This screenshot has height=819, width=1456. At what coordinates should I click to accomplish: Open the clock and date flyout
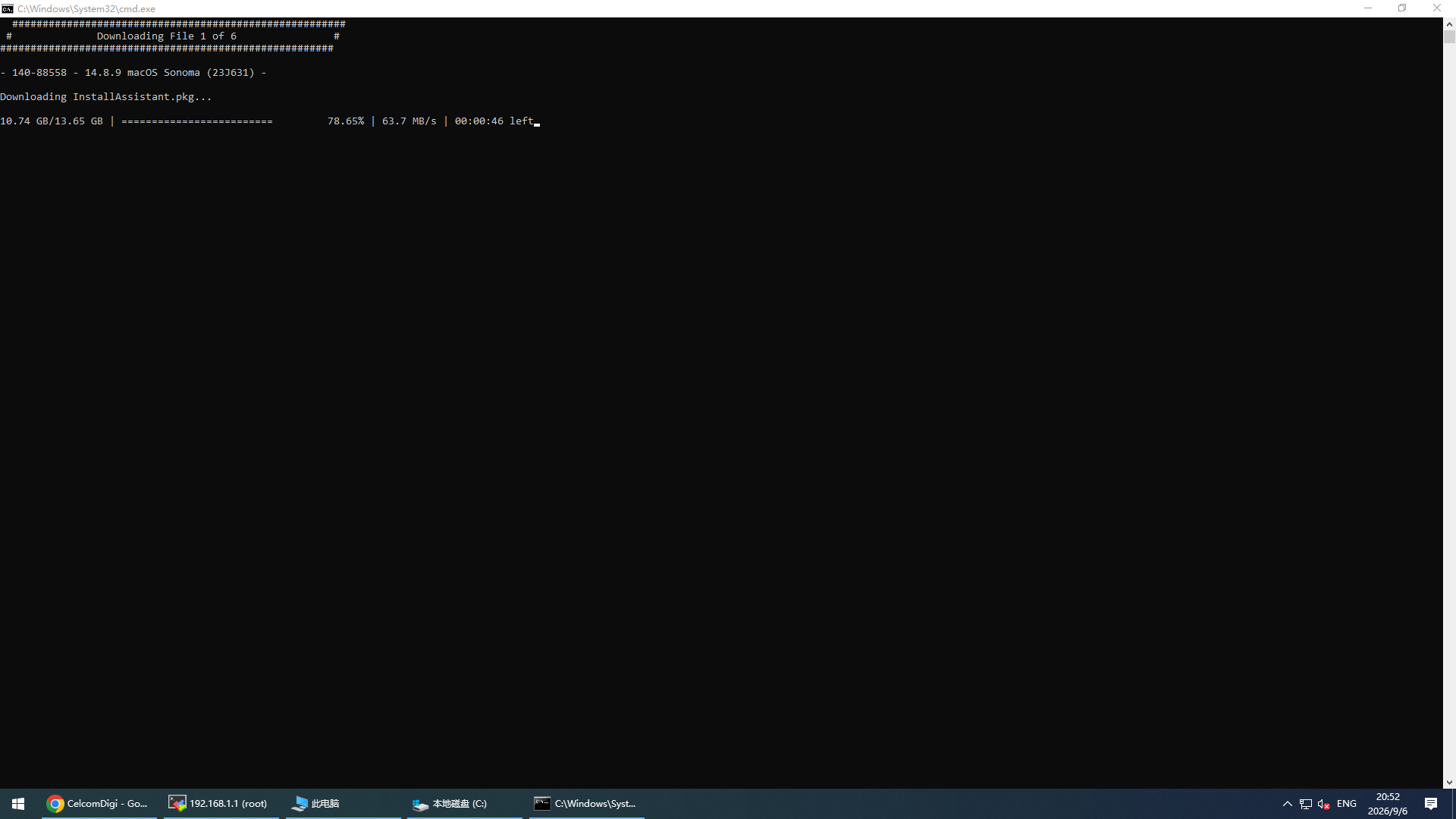tap(1388, 804)
